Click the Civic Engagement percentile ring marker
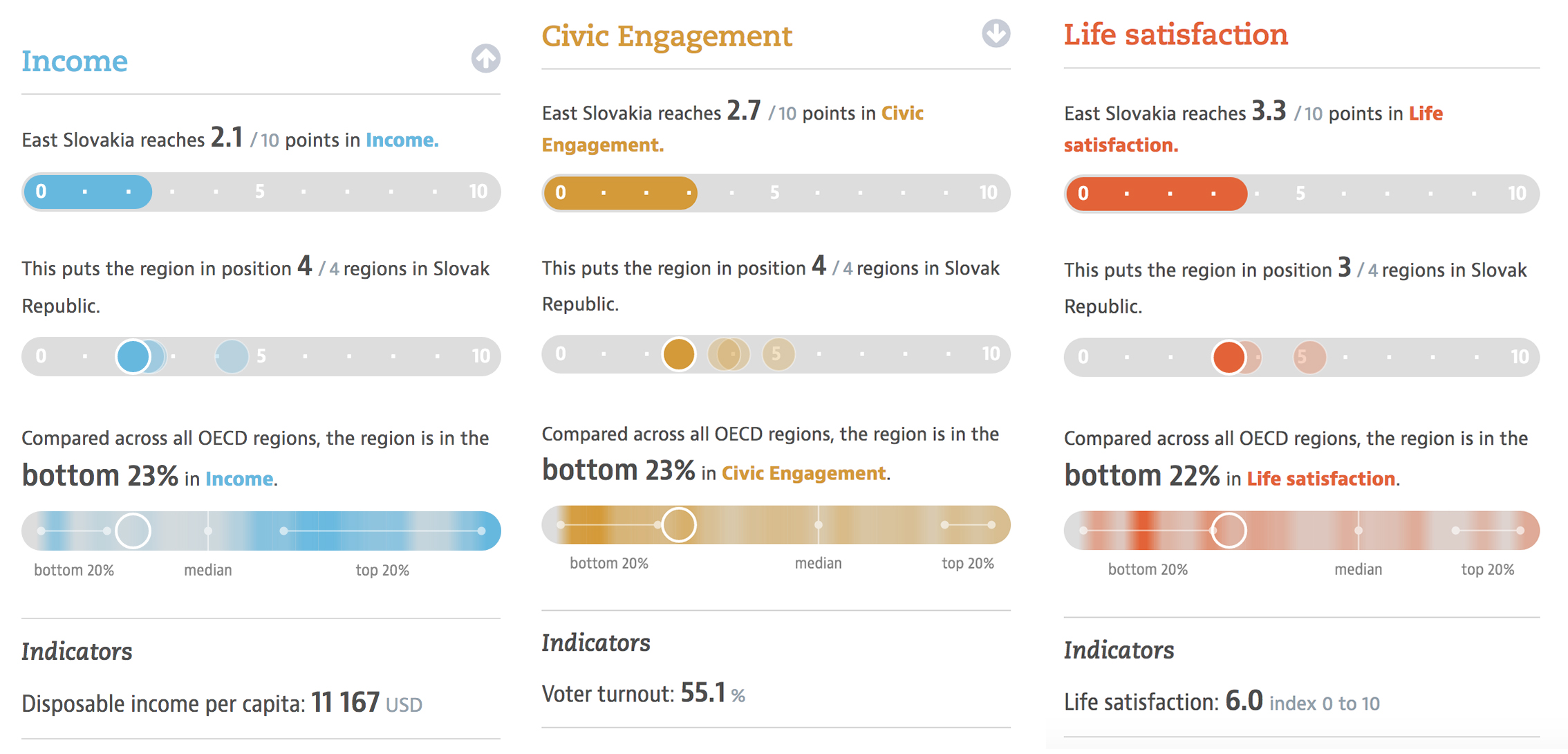This screenshot has height=754, width=1568. tap(679, 525)
